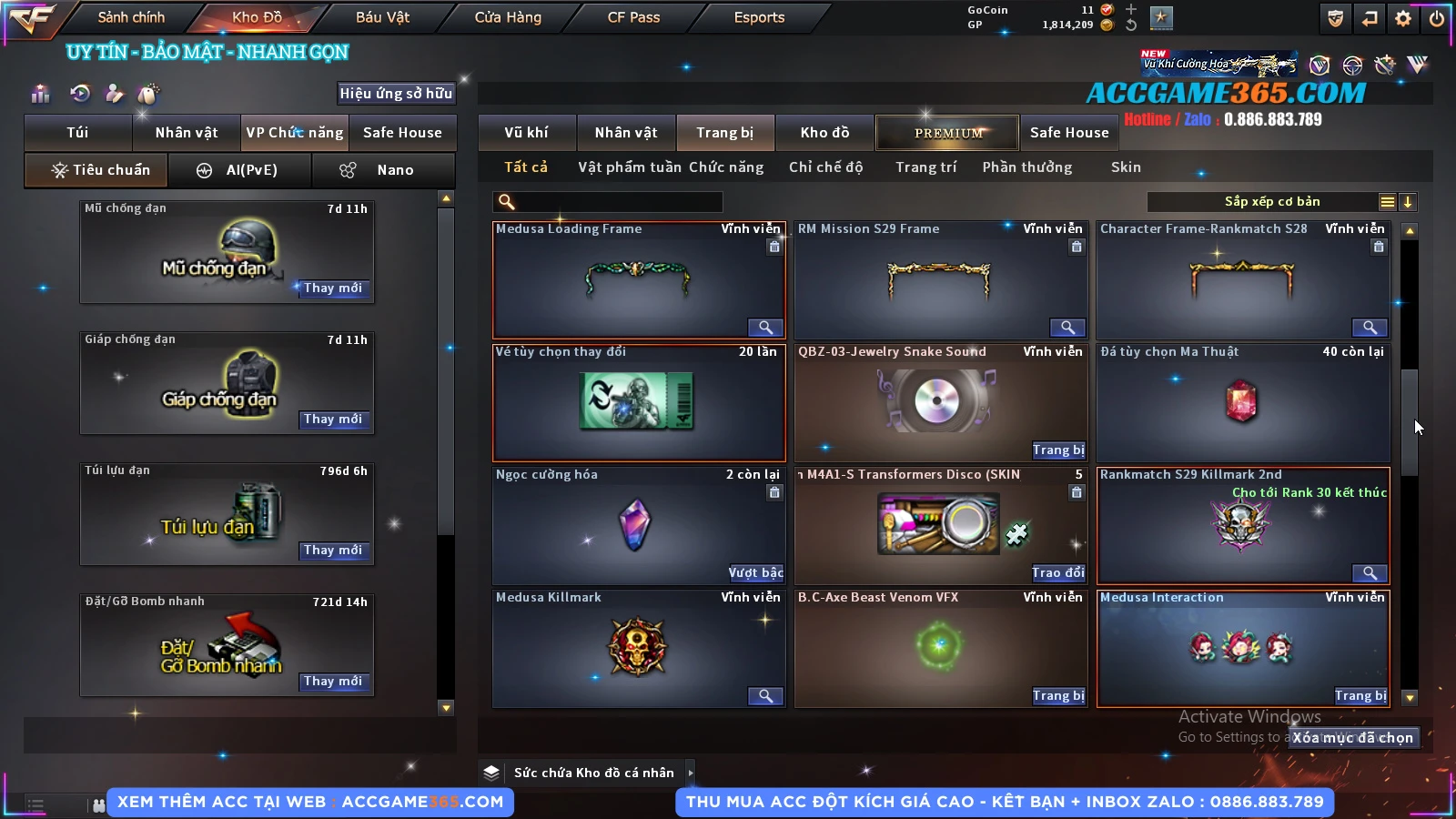Toggle sort direction down arrow button
The image size is (1456, 819).
pyautogui.click(x=1408, y=202)
